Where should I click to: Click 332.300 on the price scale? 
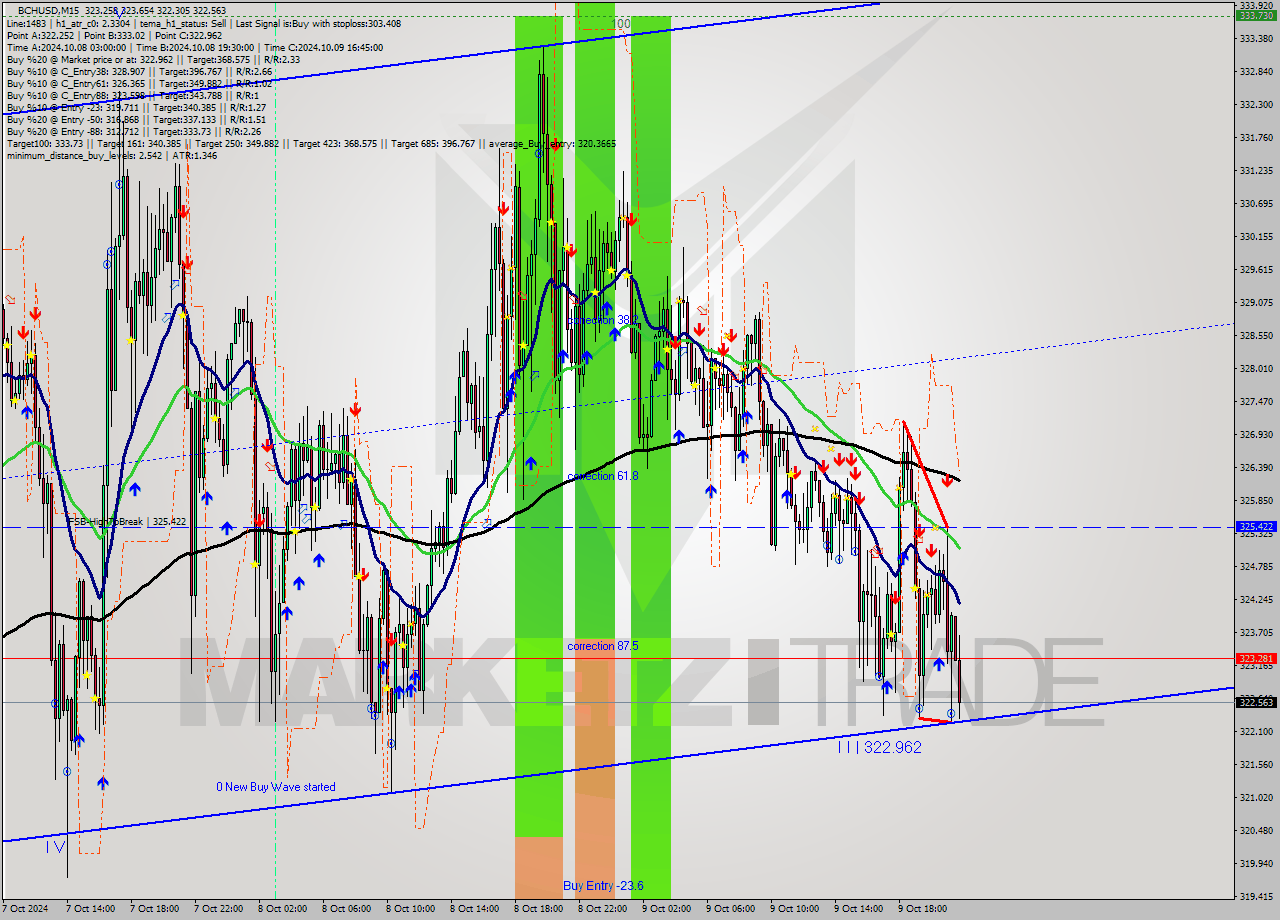click(1256, 104)
